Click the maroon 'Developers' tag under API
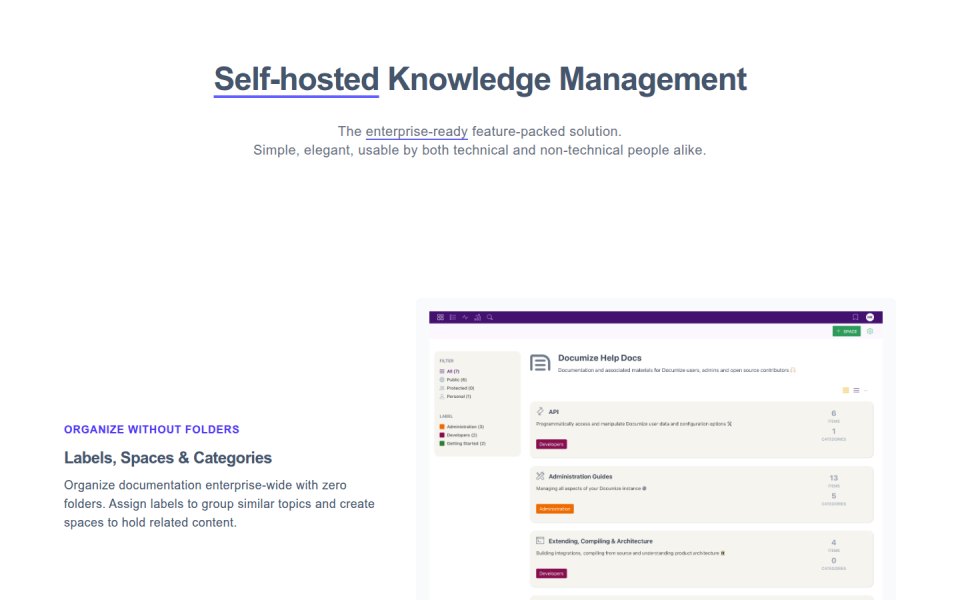This screenshot has width=960, height=600. click(552, 444)
